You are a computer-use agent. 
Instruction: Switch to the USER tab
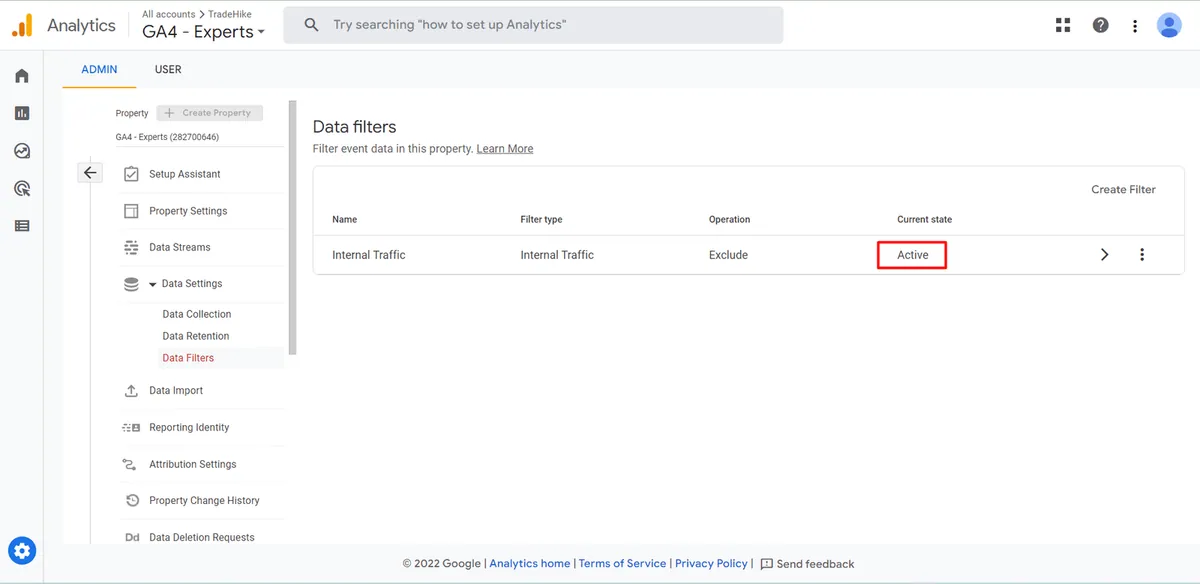(x=168, y=70)
